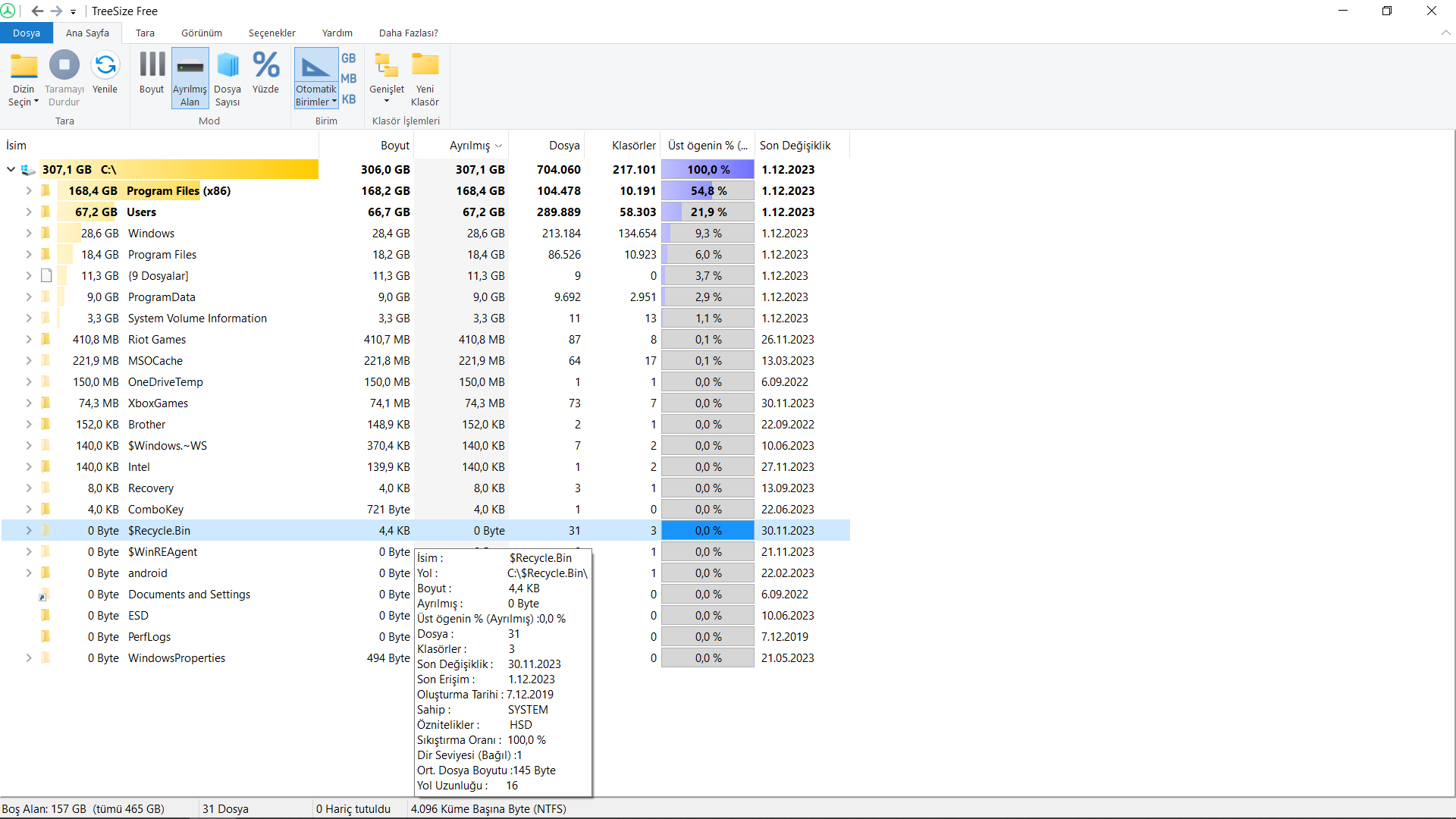
Task: Toggle Ayrılmış Alan allocated space mode
Action: tap(190, 67)
